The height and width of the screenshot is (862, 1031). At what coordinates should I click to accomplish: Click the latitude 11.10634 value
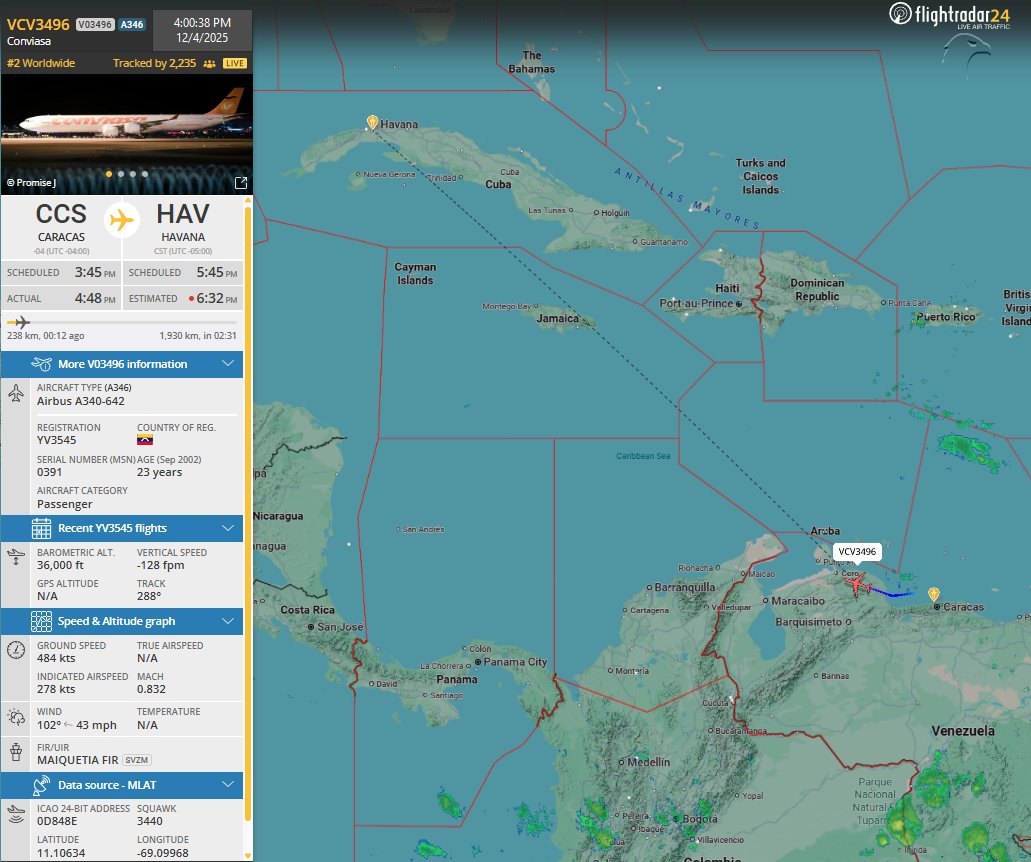[x=61, y=853]
